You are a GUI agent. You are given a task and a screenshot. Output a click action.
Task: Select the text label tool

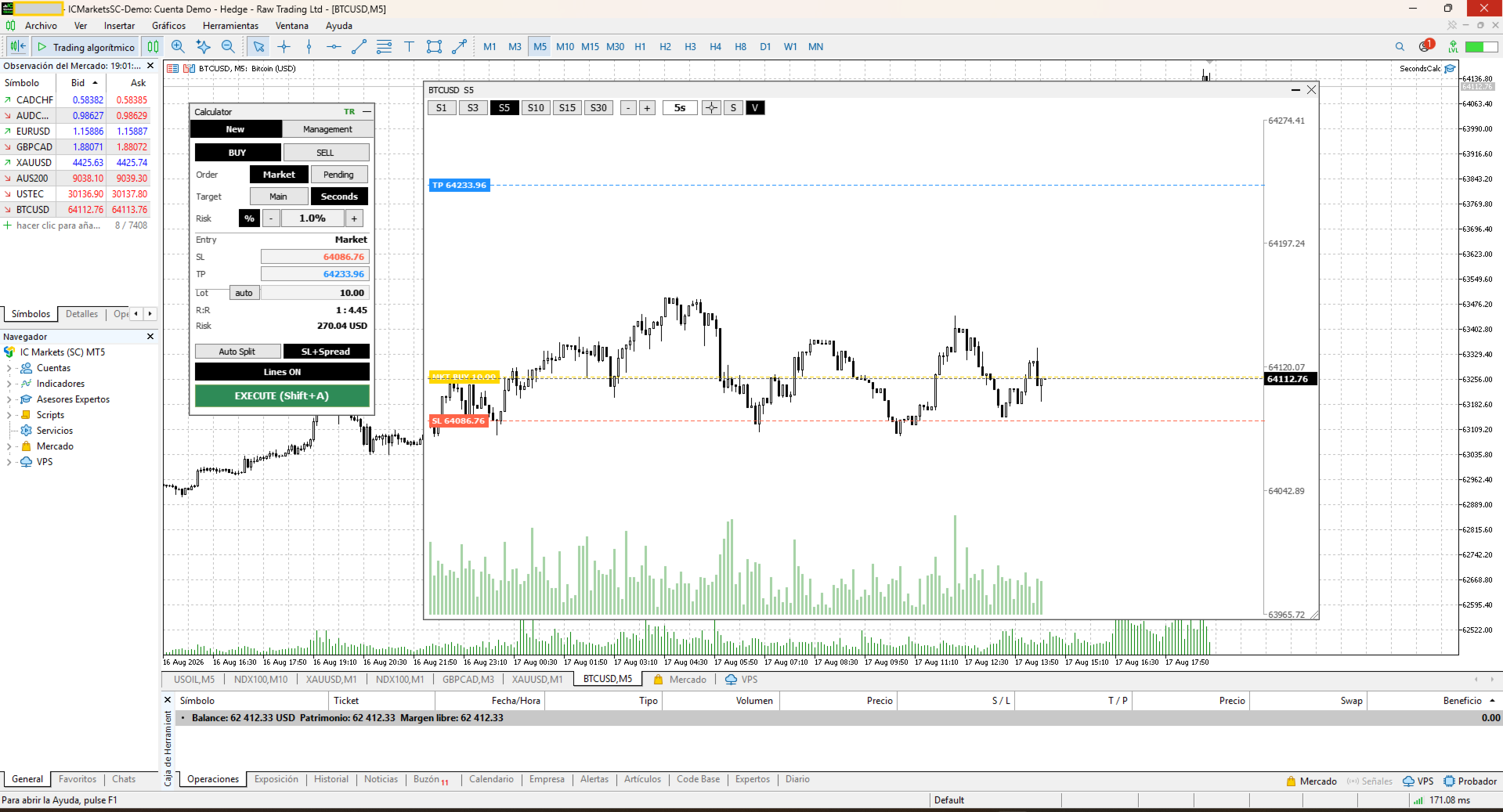tap(409, 47)
